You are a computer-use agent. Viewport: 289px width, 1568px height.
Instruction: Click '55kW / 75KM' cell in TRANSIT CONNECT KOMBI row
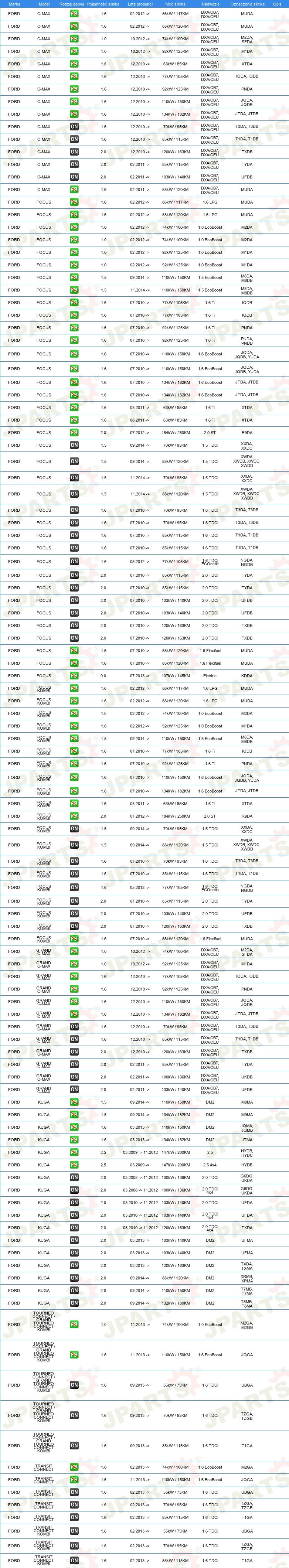pyautogui.click(x=176, y=1531)
